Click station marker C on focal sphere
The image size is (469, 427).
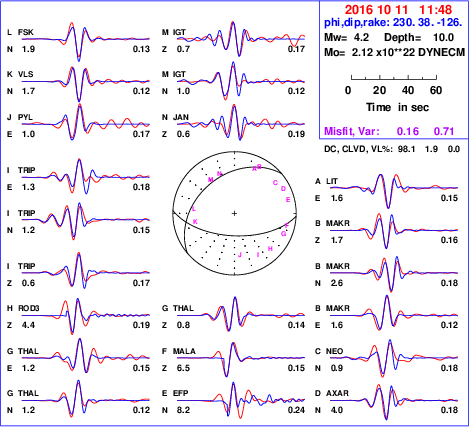(275, 183)
